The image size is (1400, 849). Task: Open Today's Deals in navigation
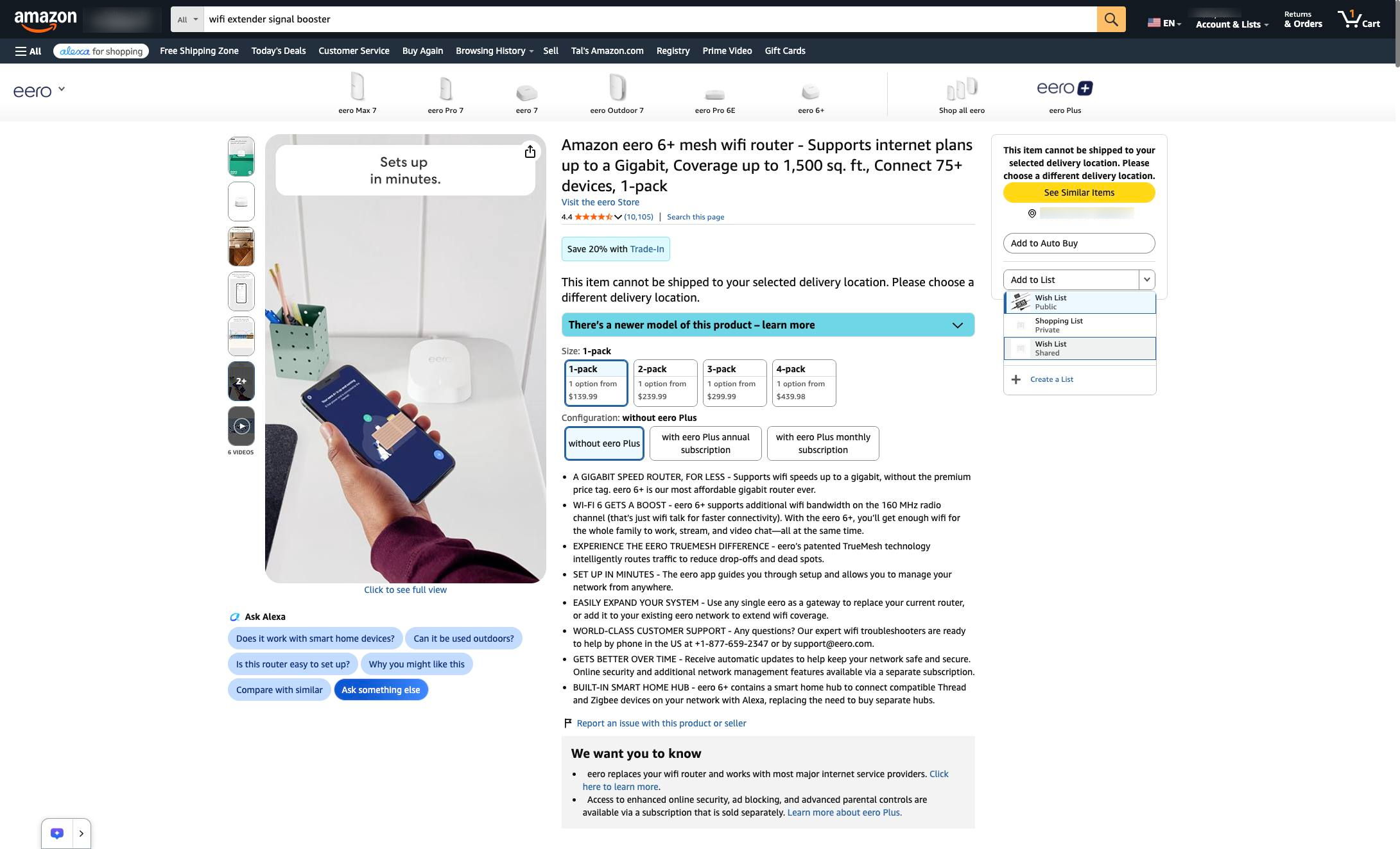tap(279, 51)
